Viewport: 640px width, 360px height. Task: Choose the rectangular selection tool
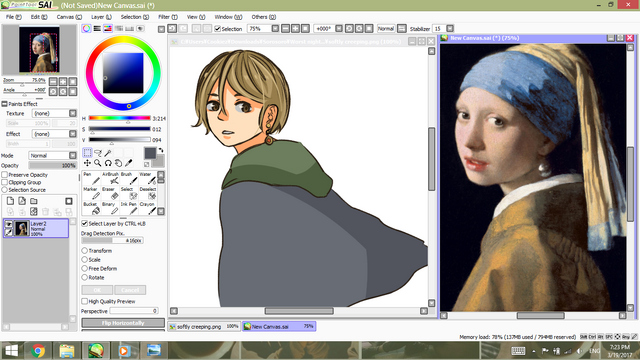87,153
